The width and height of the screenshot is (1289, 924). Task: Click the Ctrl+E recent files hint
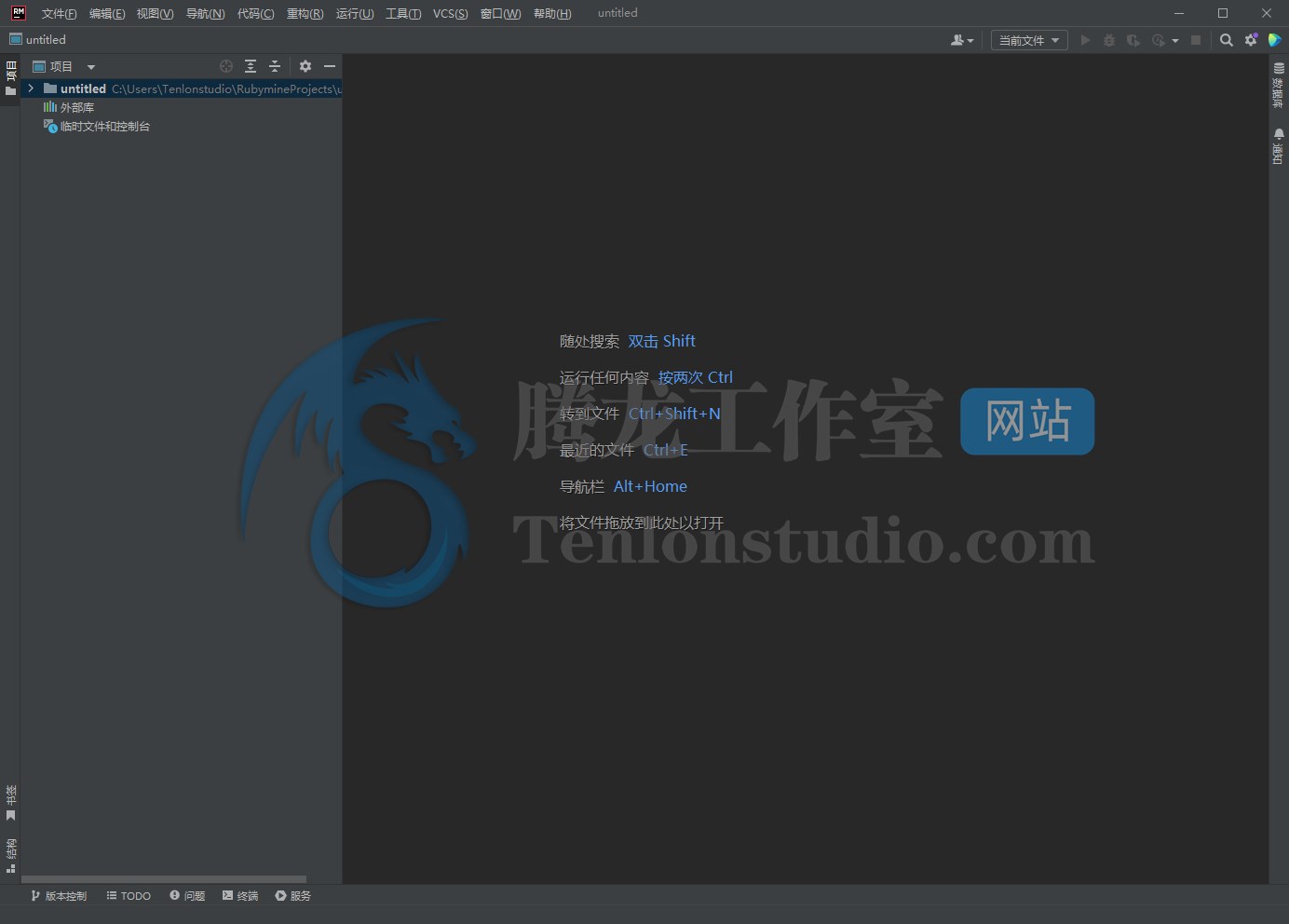(x=665, y=450)
